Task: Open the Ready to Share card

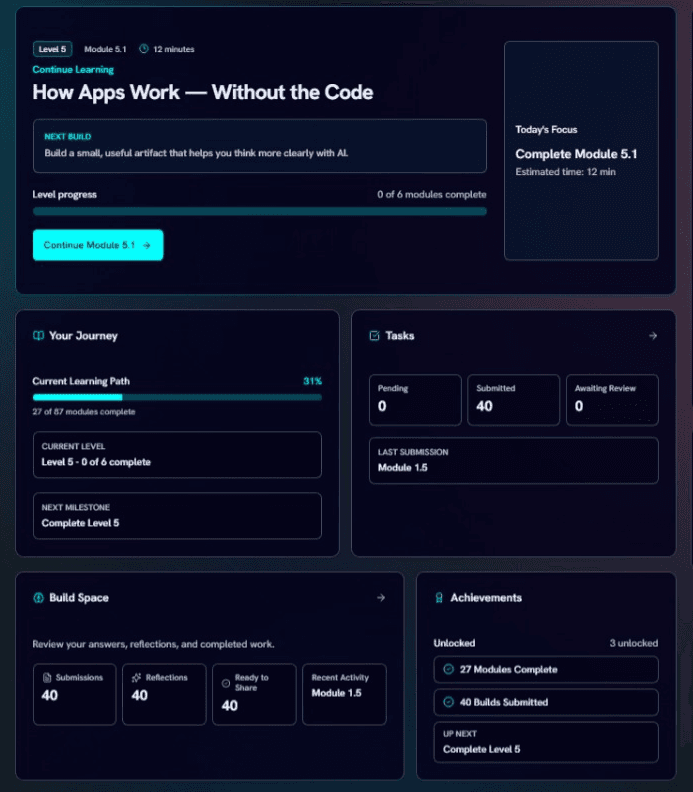Action: point(254,695)
